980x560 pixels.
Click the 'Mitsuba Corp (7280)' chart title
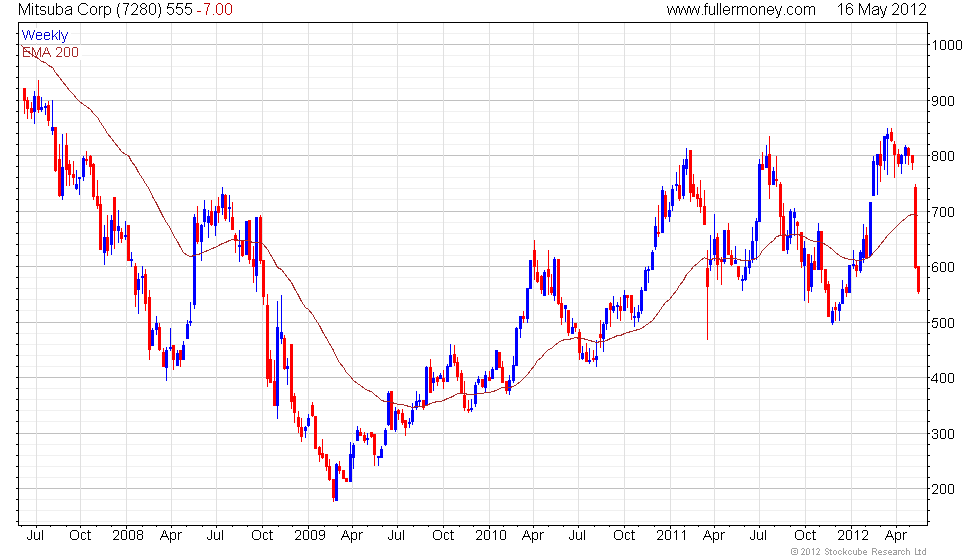(x=90, y=9)
